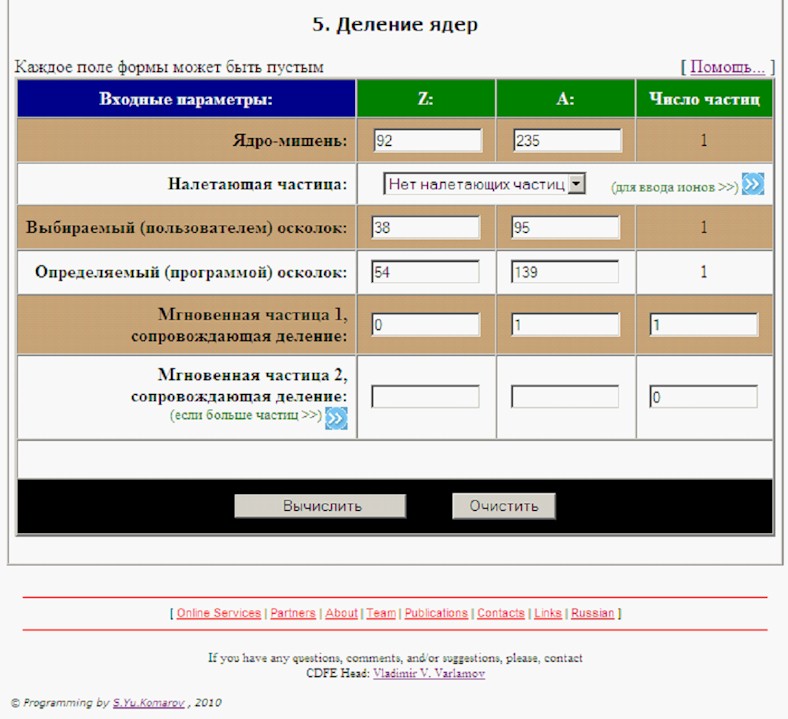Open the Publications footer link

click(436, 613)
